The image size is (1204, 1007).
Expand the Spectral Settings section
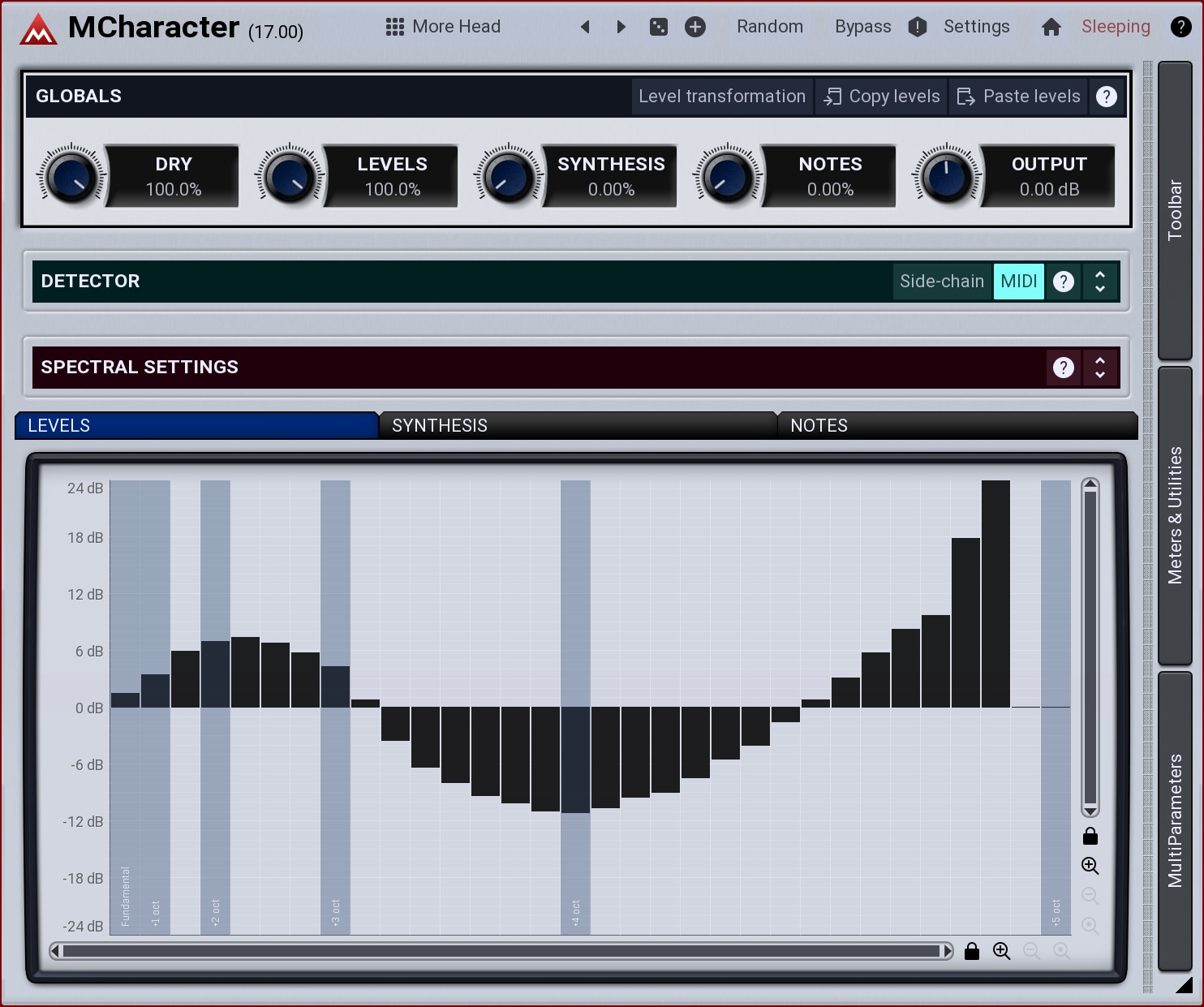click(x=1100, y=368)
